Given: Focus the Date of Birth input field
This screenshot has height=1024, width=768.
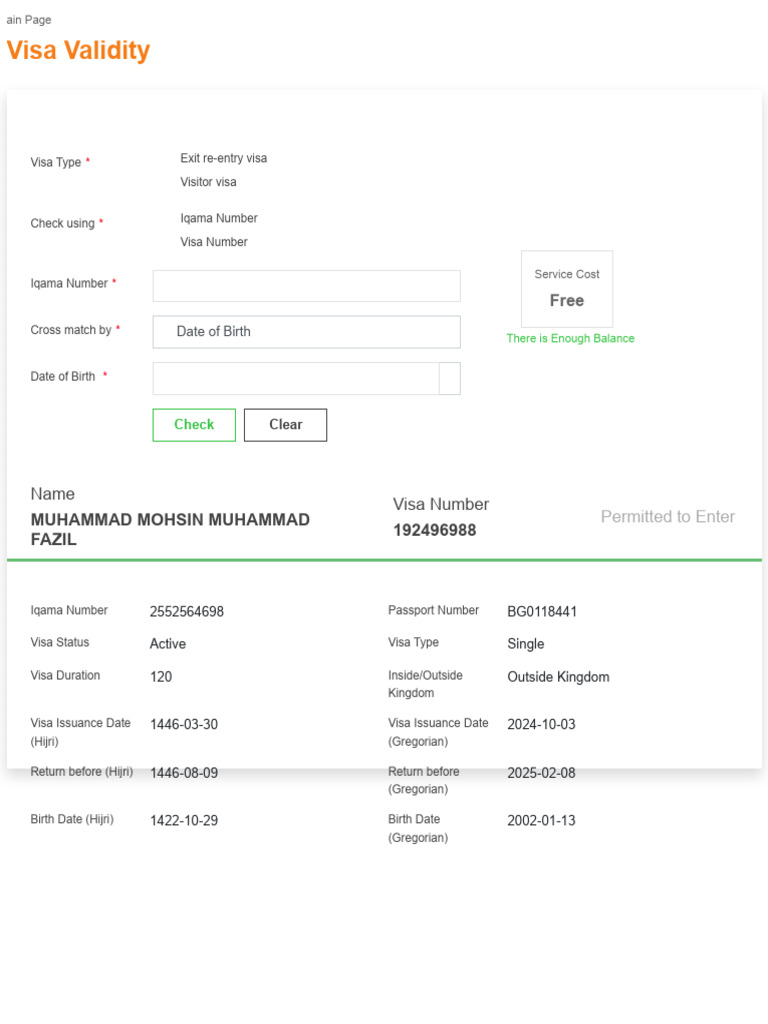Looking at the screenshot, I should pyautogui.click(x=296, y=379).
